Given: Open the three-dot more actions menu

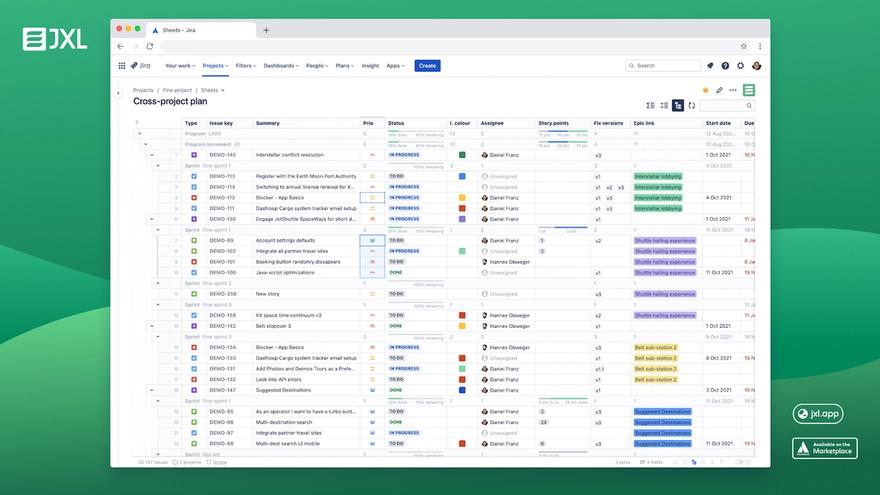Looking at the screenshot, I should 733,90.
